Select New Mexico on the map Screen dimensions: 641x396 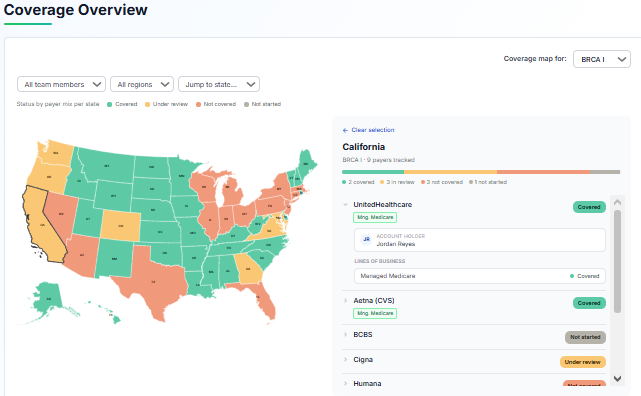point(114,258)
